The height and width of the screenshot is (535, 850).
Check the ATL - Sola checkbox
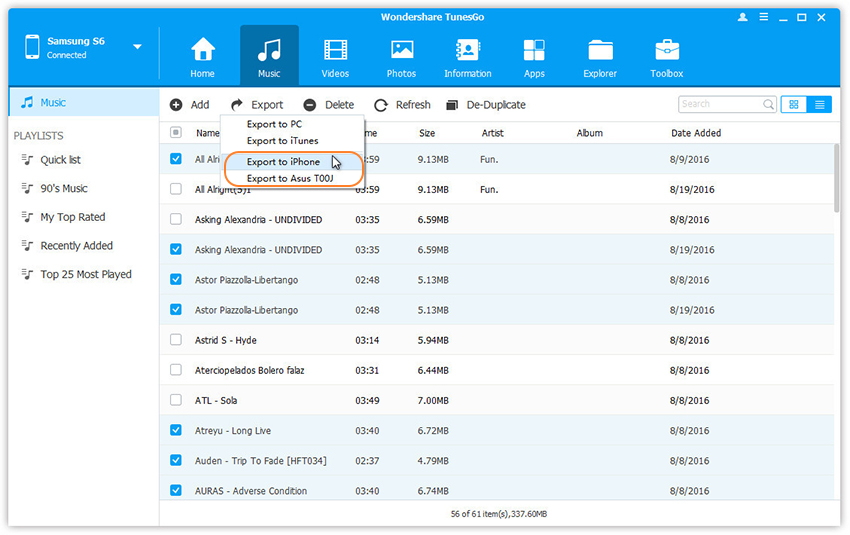(176, 400)
